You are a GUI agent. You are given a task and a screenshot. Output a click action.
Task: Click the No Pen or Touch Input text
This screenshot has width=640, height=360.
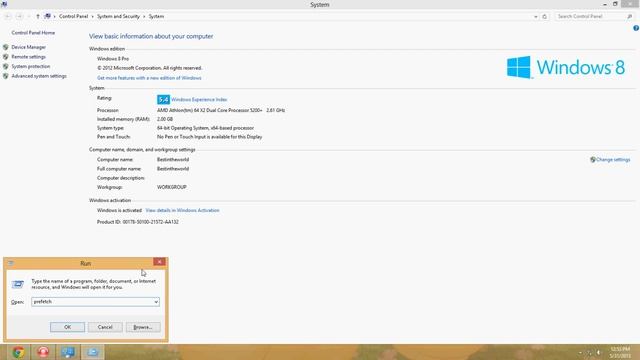209,137
